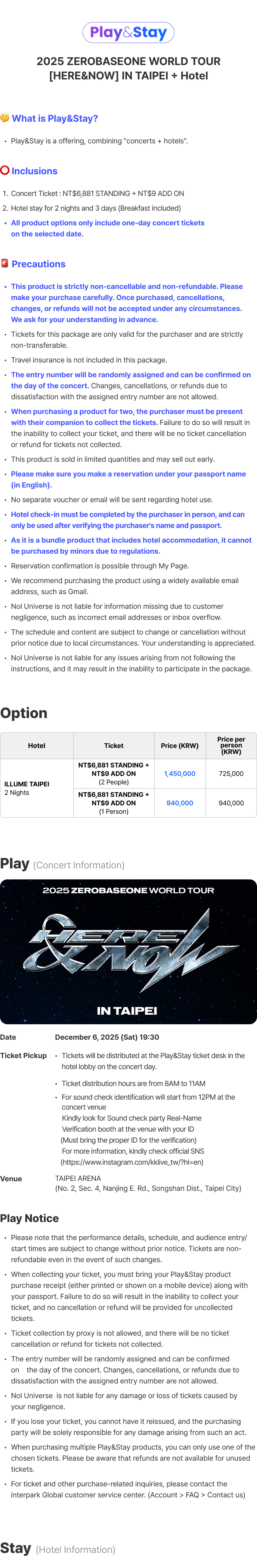Image resolution: width=257 pixels, height=1568 pixels.
Task: Select the ILLUME TAIPEI hotel cell
Action: tap(36, 788)
